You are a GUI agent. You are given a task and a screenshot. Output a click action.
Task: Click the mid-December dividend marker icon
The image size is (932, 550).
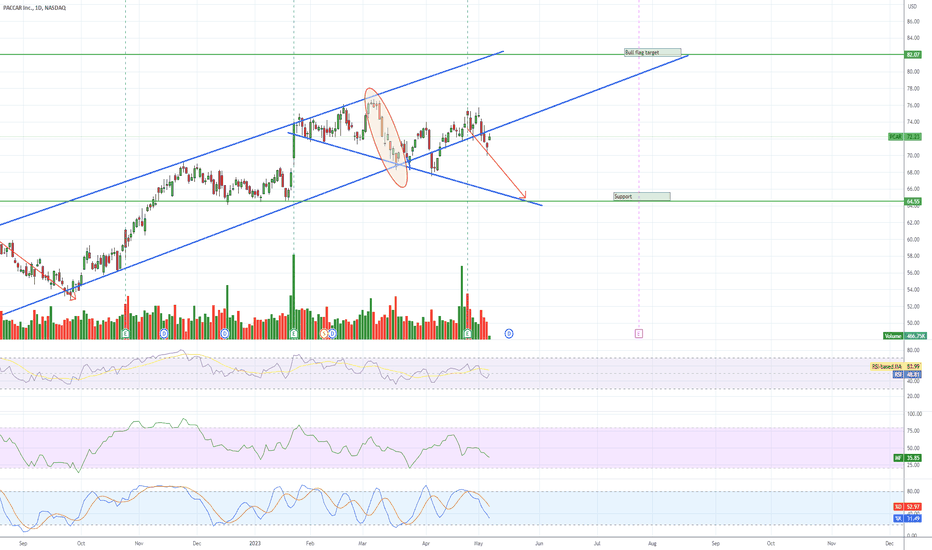(225, 334)
